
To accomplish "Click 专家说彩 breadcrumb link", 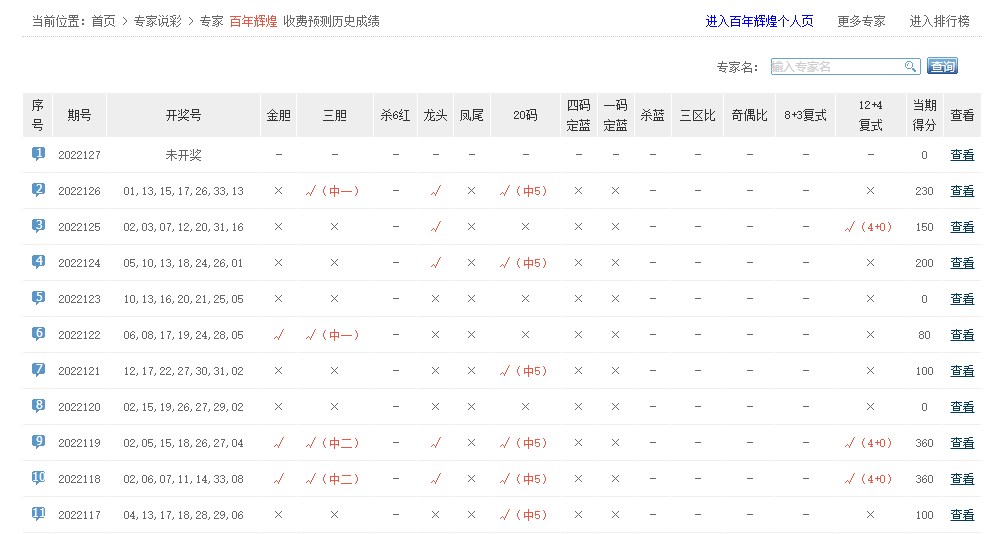I will [x=157, y=21].
